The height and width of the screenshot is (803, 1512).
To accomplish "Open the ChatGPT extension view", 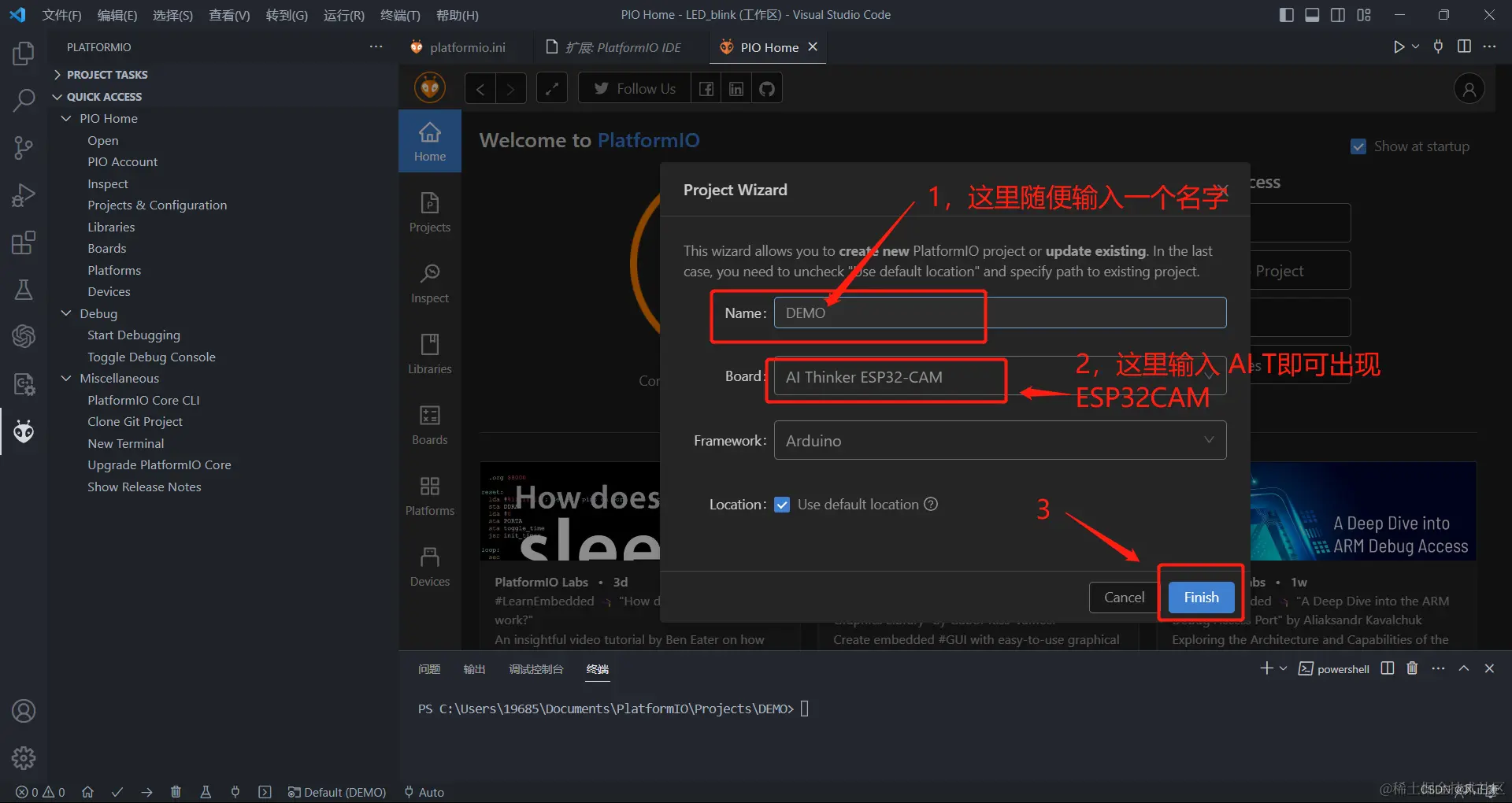I will (x=24, y=337).
